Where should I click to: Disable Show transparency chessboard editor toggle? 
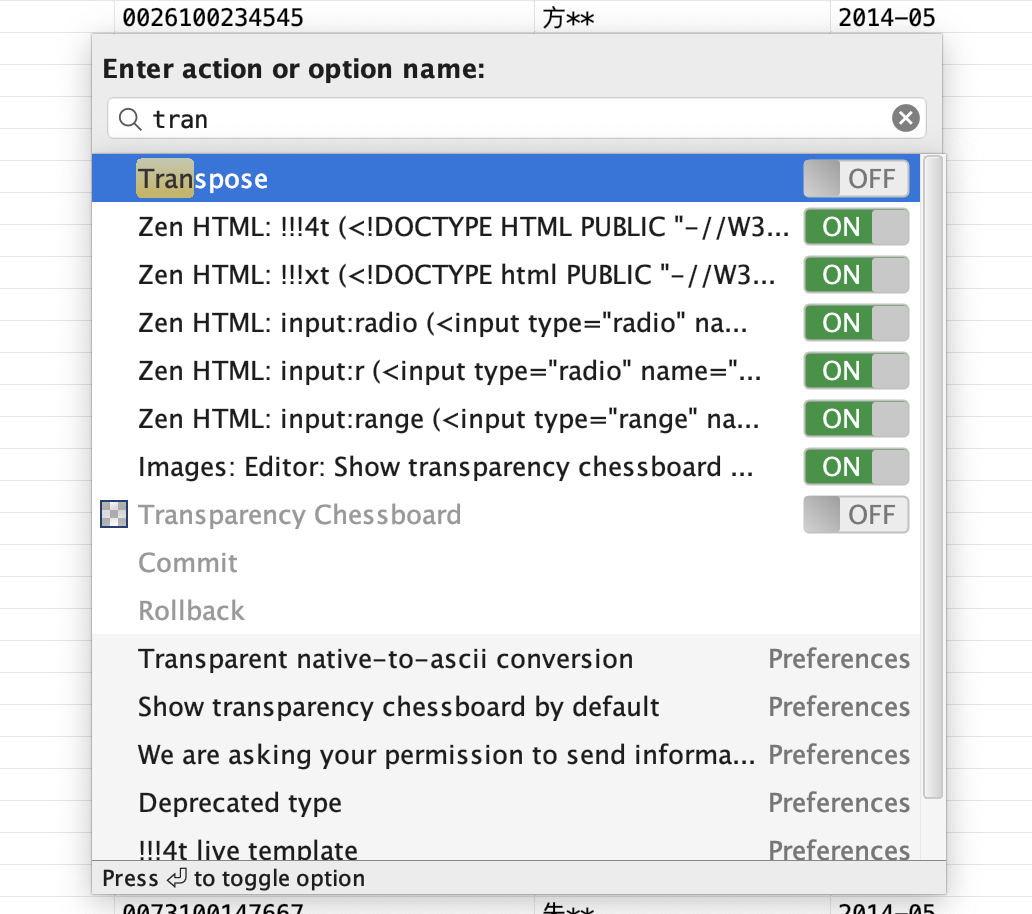[x=856, y=467]
